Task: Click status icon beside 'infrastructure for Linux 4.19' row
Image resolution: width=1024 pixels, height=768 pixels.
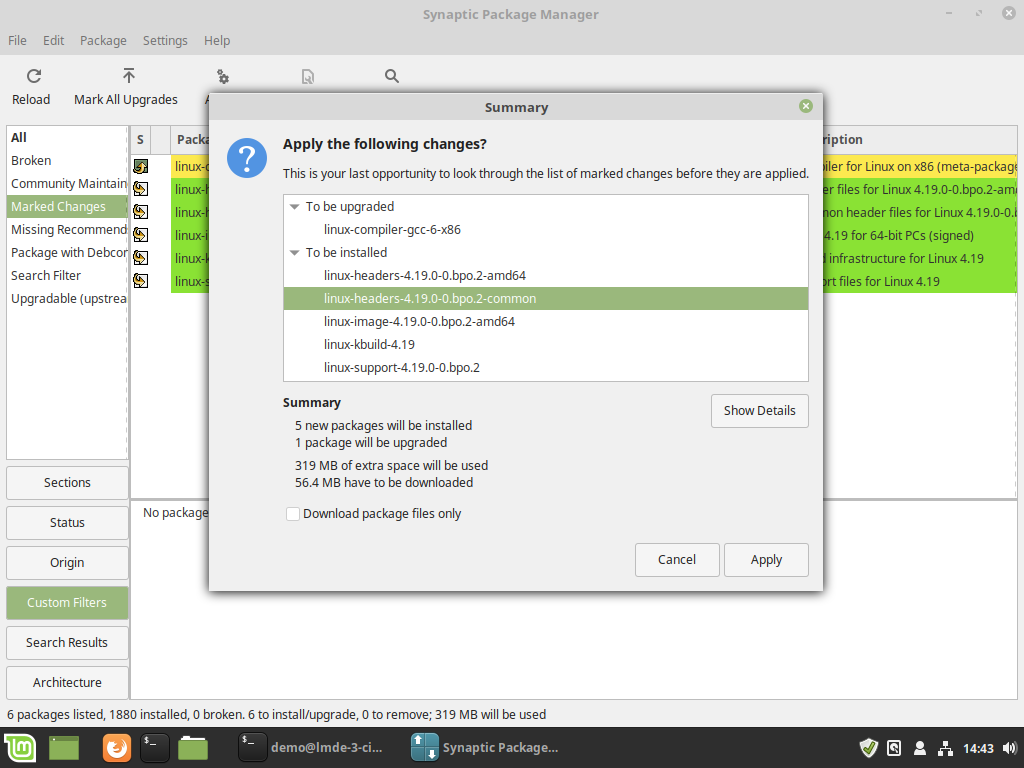Action: click(x=140, y=258)
